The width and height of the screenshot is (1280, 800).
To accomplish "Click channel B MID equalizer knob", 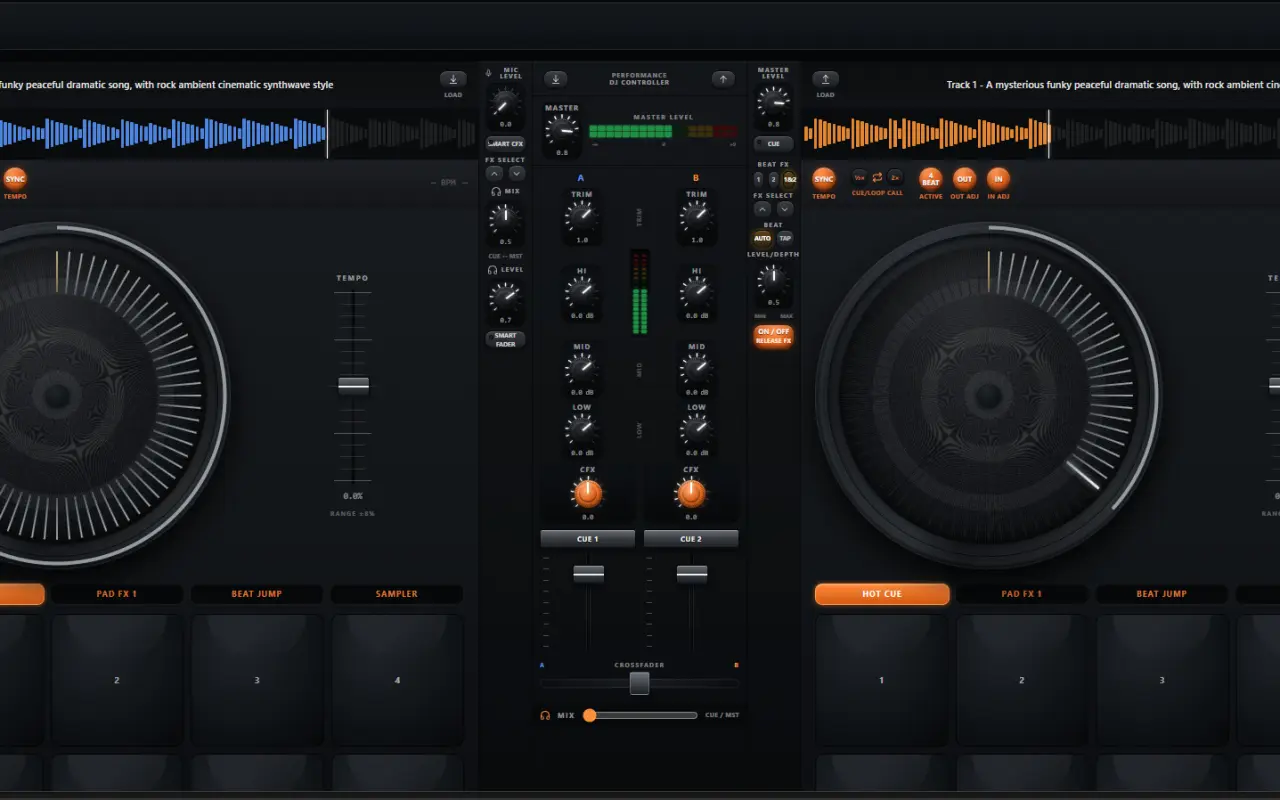I will click(x=696, y=368).
